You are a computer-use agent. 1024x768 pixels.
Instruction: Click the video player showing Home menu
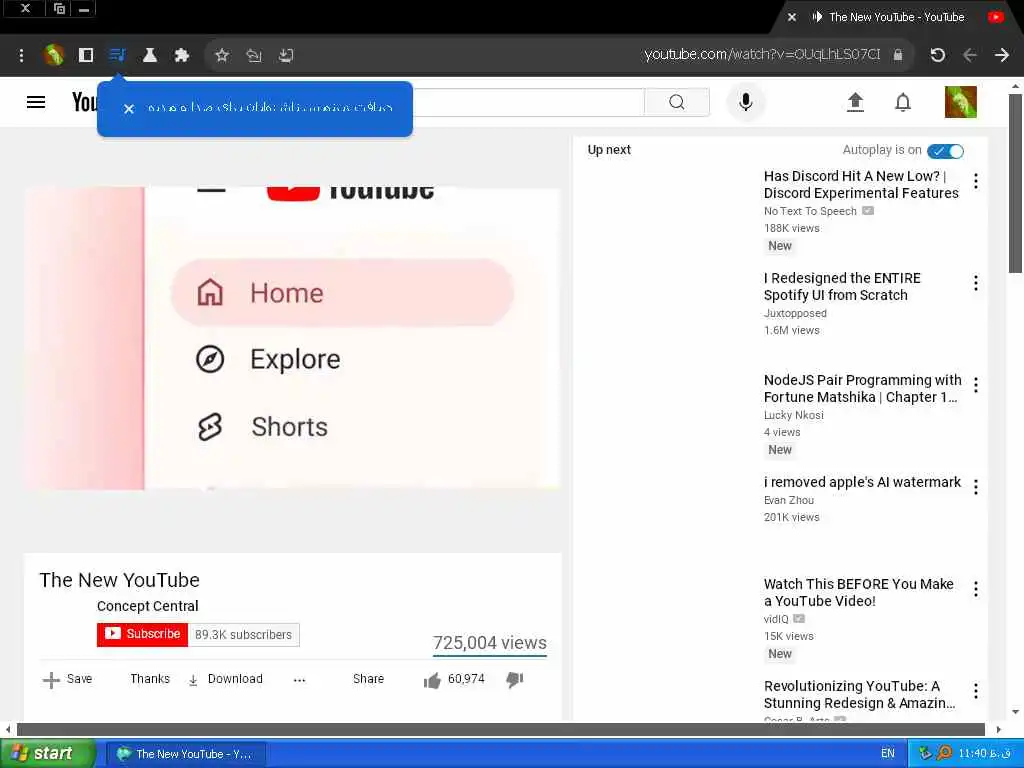click(x=292, y=338)
